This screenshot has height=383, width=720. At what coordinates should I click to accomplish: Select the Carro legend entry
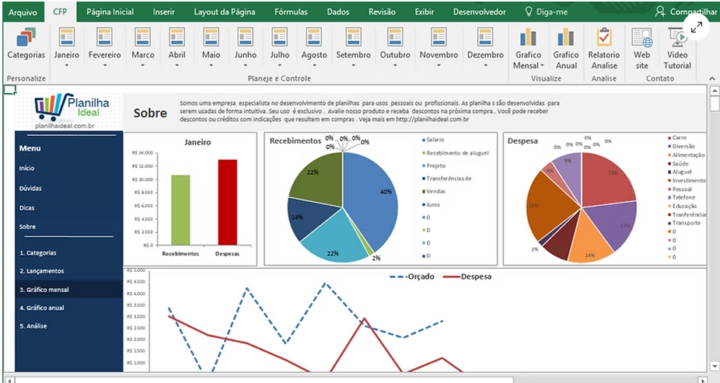(677, 138)
